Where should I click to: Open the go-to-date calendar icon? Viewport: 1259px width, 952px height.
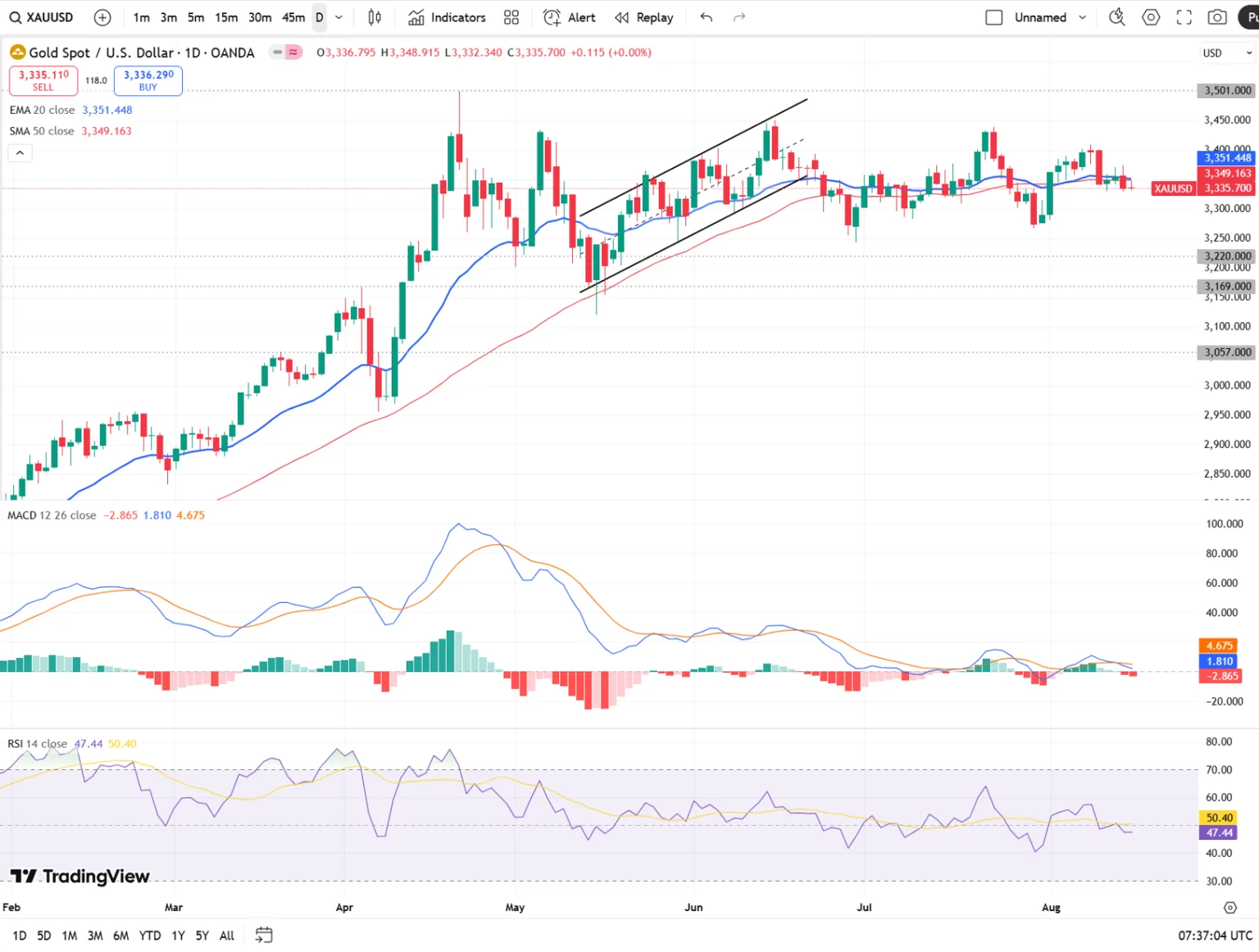click(263, 934)
